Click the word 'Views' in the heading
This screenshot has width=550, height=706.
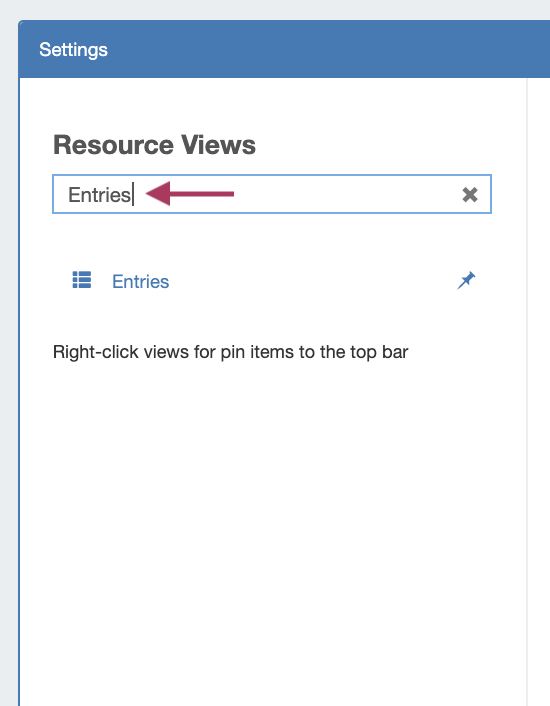tap(218, 145)
